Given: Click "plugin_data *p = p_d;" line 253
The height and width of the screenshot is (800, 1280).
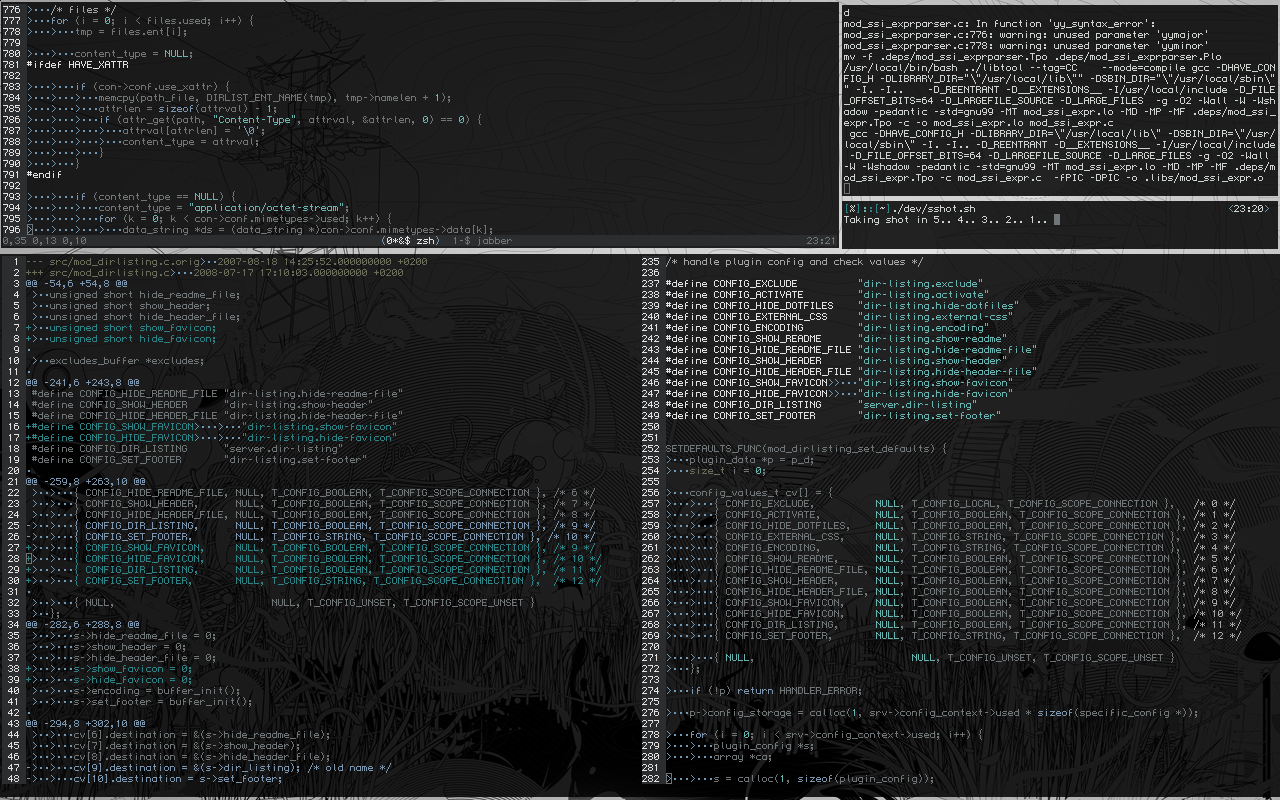Looking at the screenshot, I should click(753, 460).
